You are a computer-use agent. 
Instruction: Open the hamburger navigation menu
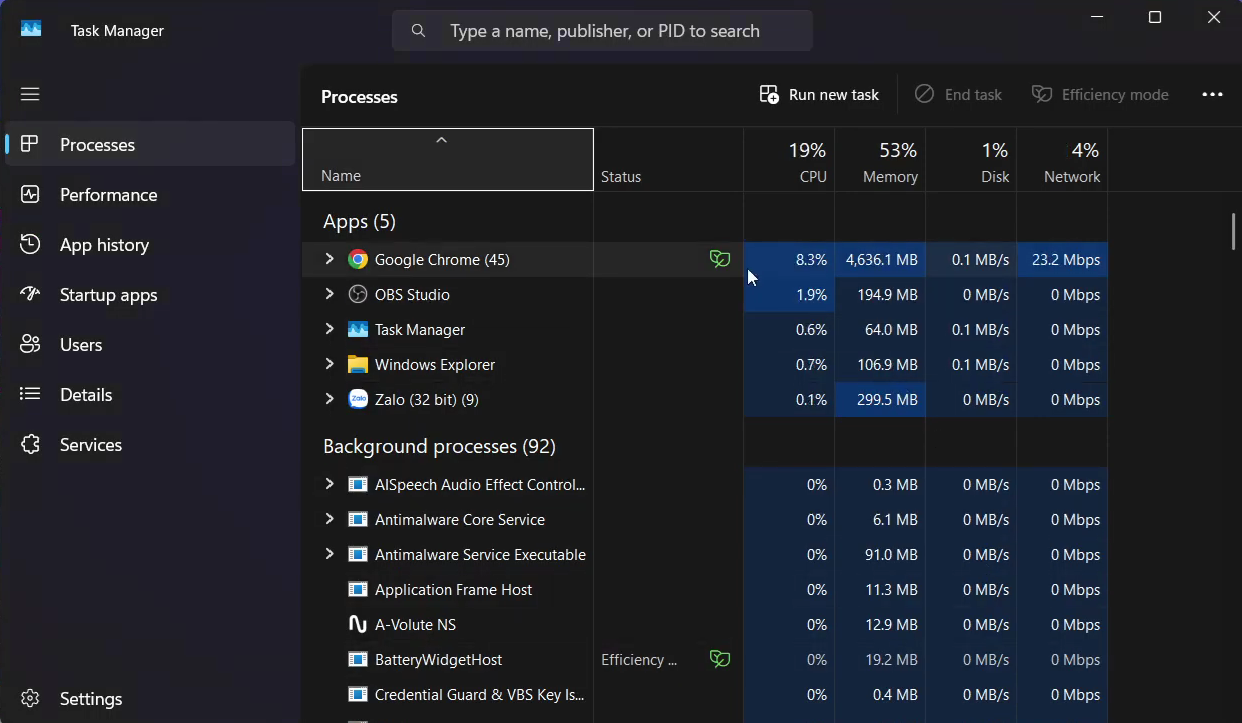[30, 94]
